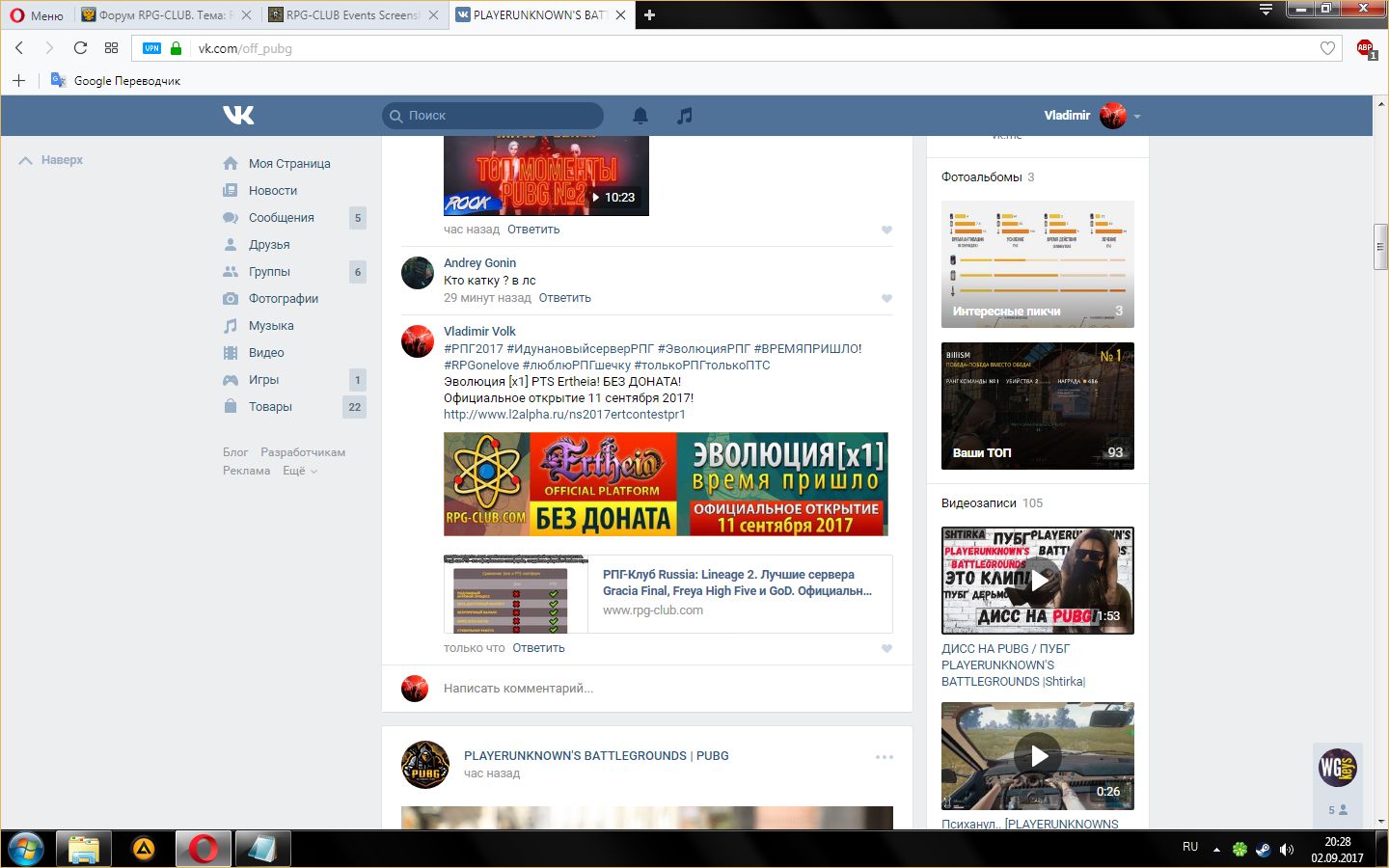Like the video comment posted час назад

[886, 230]
